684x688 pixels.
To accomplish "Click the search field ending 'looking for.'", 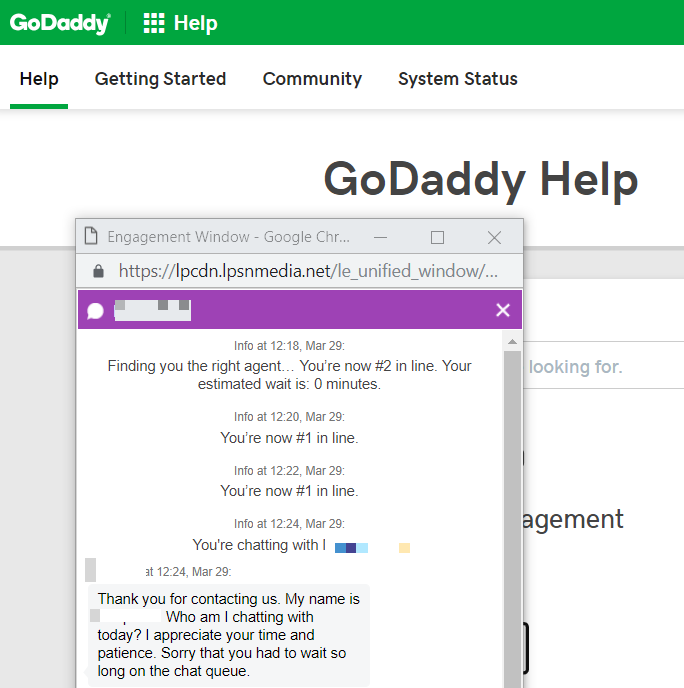I will 603,365.
